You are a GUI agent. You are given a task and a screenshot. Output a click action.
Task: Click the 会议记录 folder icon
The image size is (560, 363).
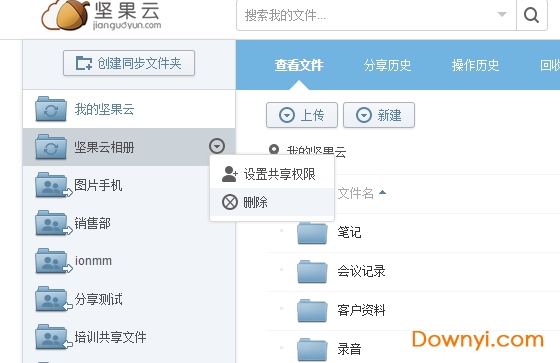312,271
